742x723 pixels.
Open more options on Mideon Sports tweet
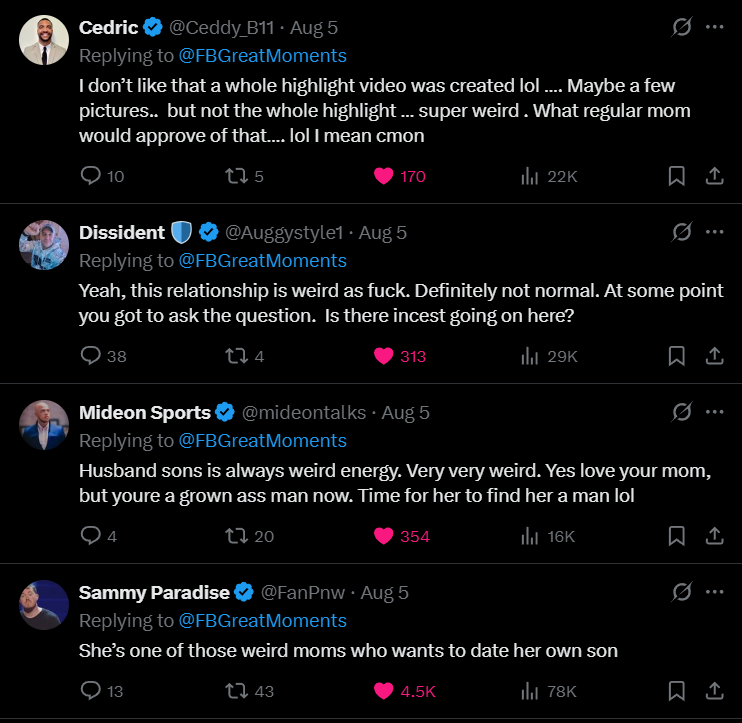click(x=714, y=412)
